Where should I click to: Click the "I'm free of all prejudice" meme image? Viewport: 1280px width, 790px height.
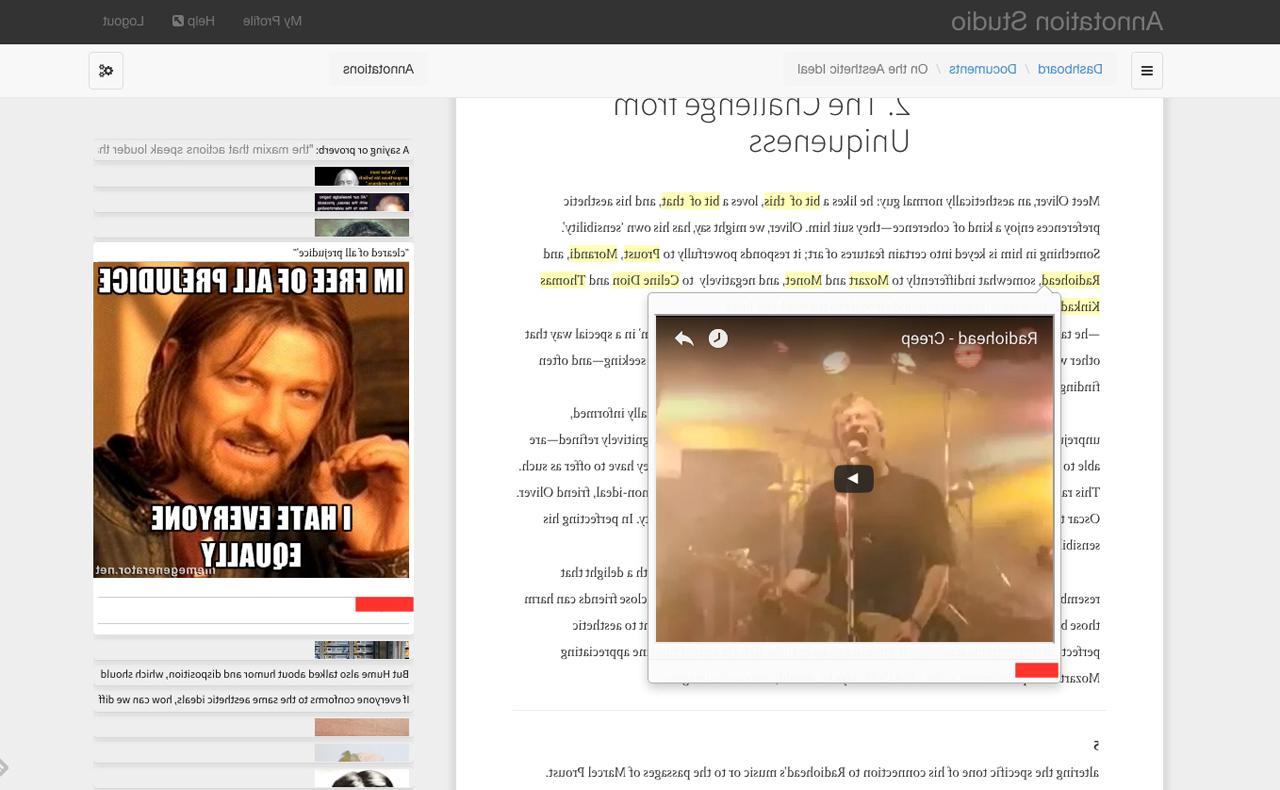251,420
